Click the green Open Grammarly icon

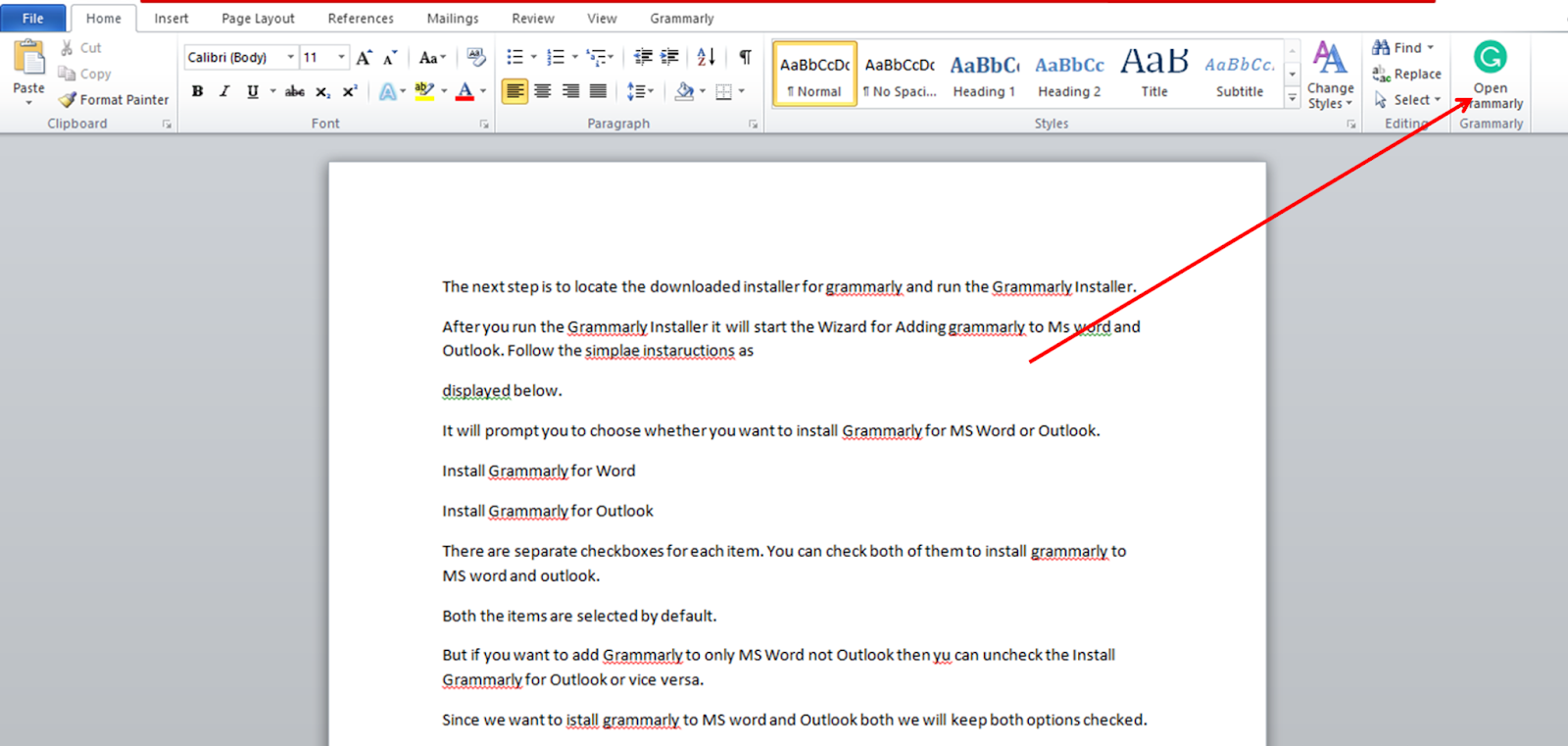click(1490, 57)
